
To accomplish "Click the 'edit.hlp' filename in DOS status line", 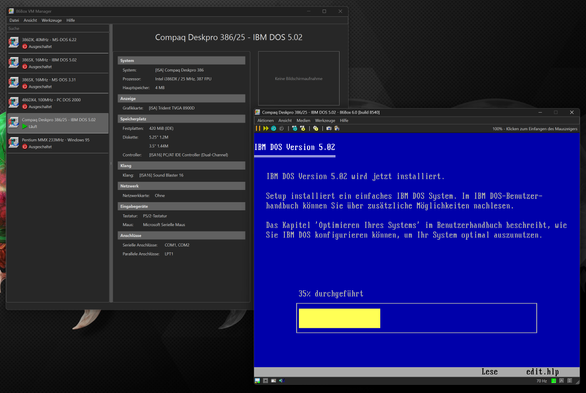I will [543, 372].
